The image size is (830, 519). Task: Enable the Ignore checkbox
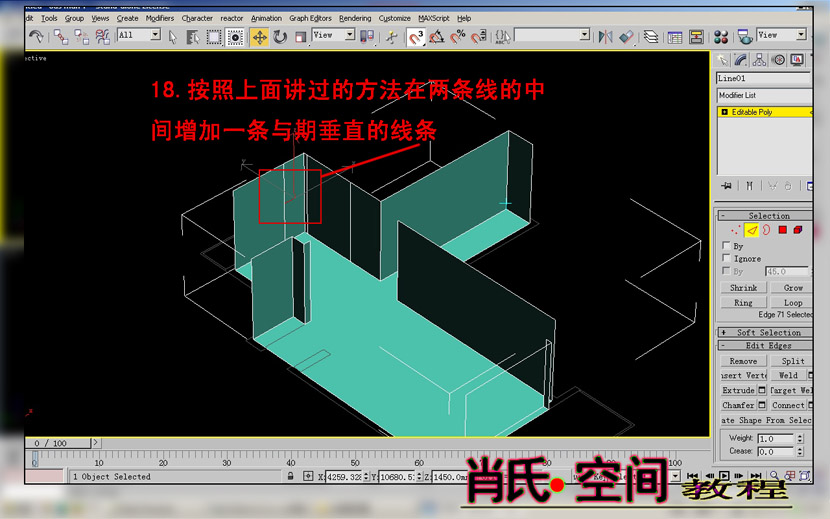pos(726,258)
